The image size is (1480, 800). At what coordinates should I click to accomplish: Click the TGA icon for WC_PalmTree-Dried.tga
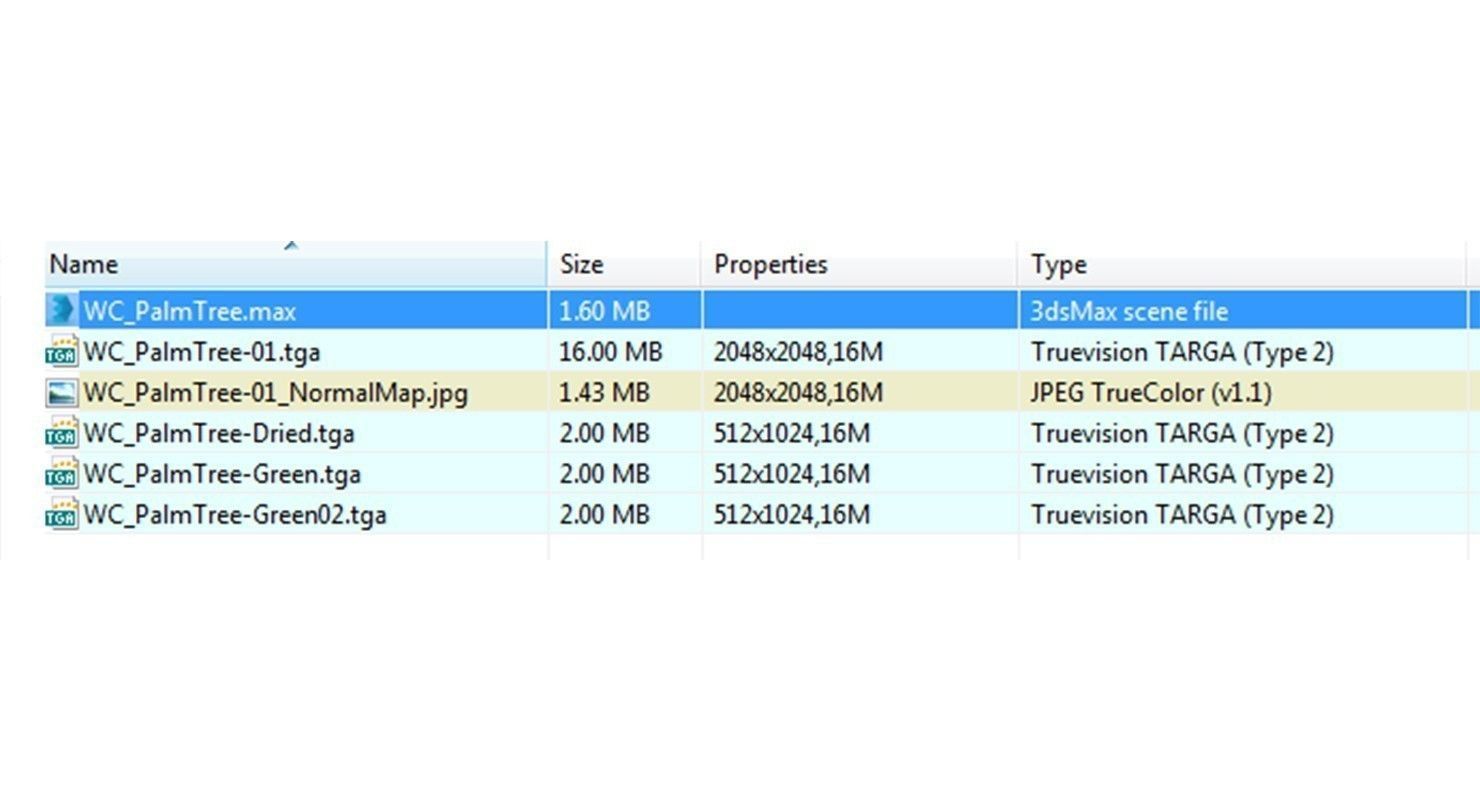pyautogui.click(x=62, y=434)
